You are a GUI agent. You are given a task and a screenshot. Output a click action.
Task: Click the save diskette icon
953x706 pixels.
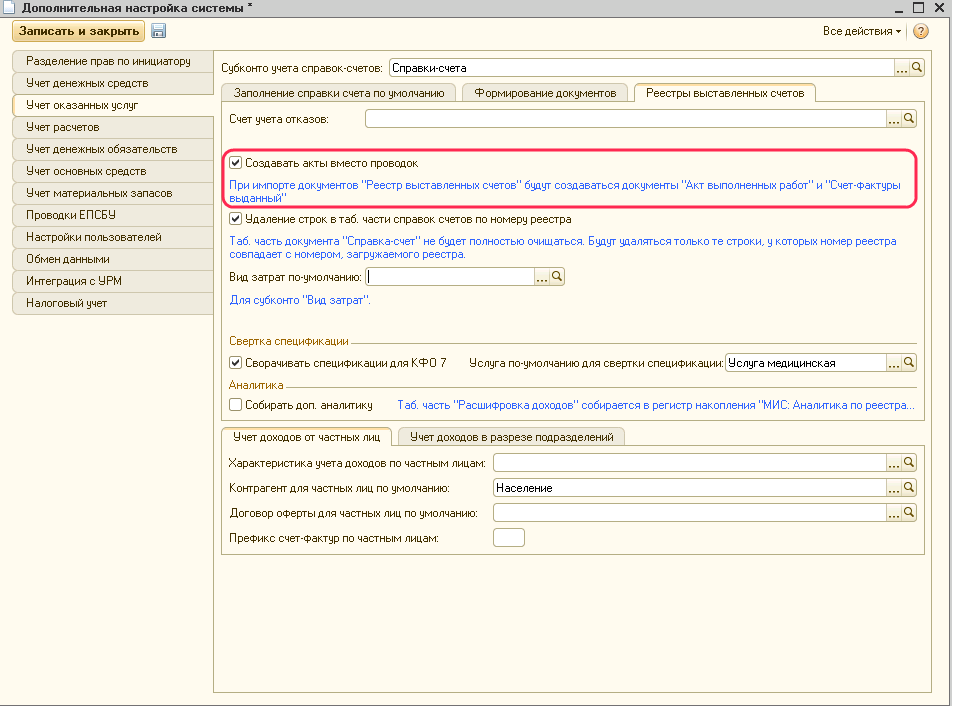pyautogui.click(x=158, y=32)
